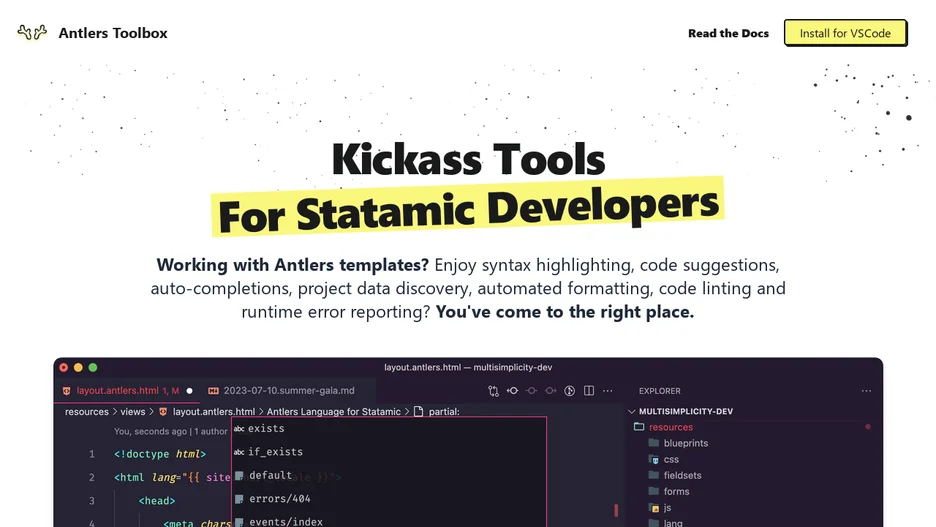This screenshot has height=527, width=936.
Task: Open the js folder in Explorer
Action: (x=667, y=507)
